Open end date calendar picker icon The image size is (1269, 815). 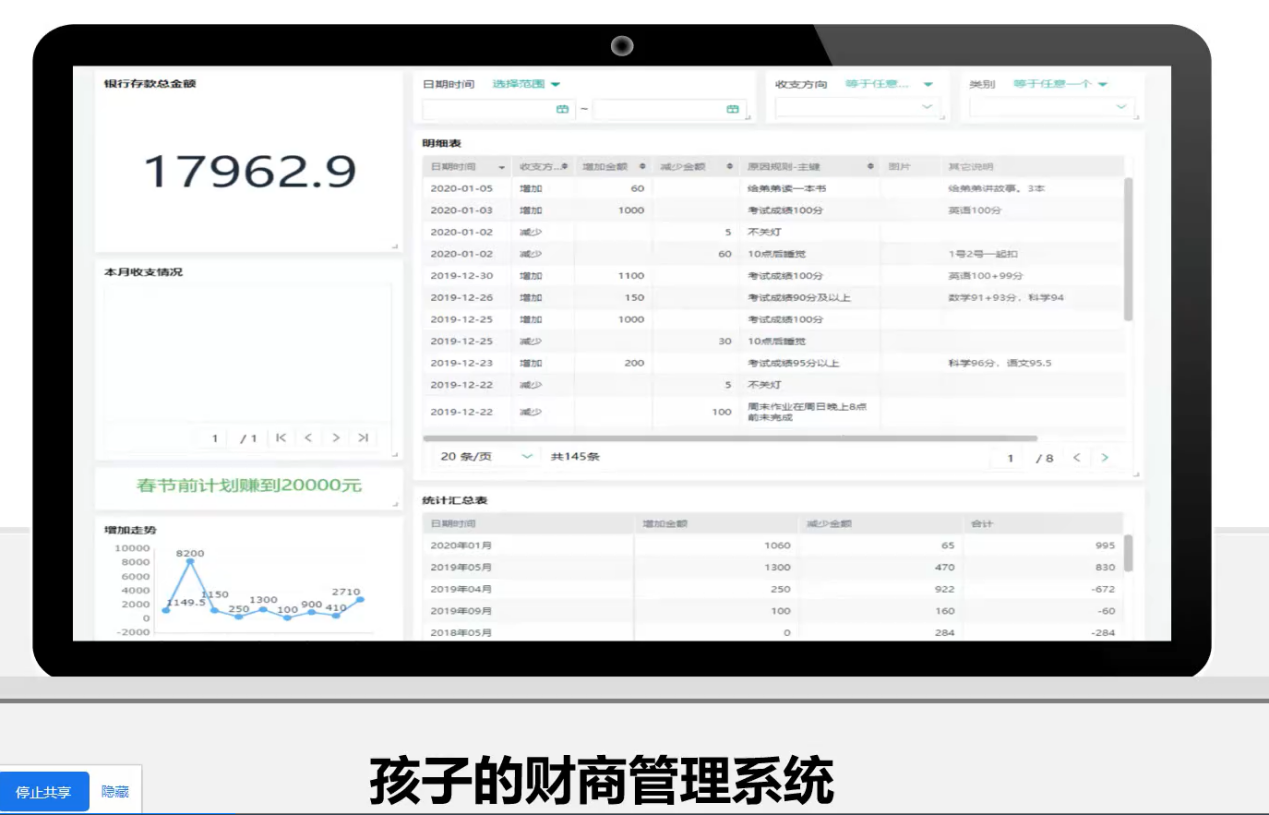click(x=732, y=110)
